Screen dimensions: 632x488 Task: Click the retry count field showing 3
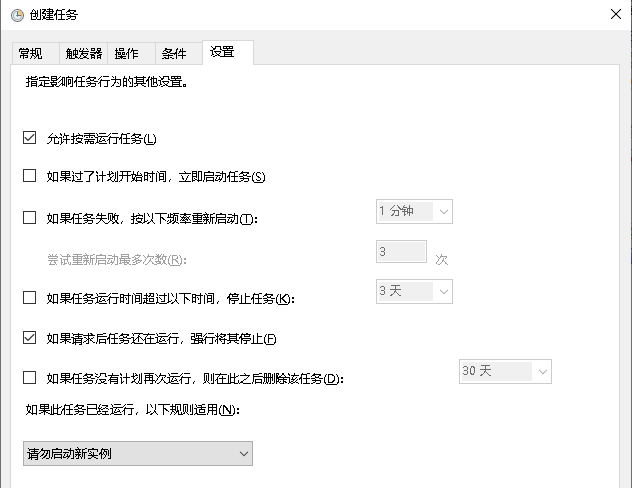(x=400, y=252)
